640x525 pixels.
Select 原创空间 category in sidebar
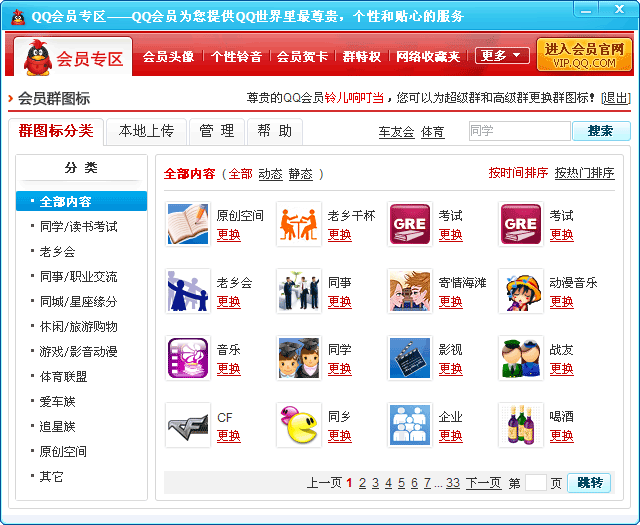point(64,452)
